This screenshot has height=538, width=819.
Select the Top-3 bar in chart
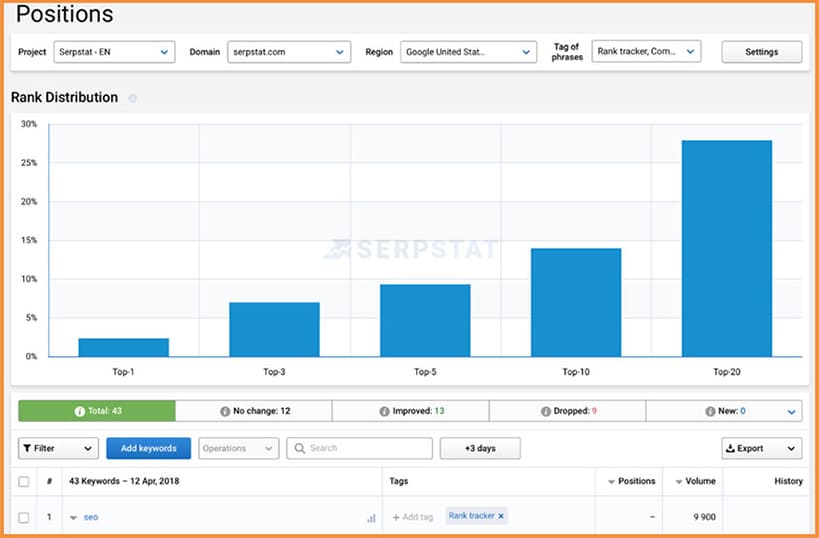274,330
